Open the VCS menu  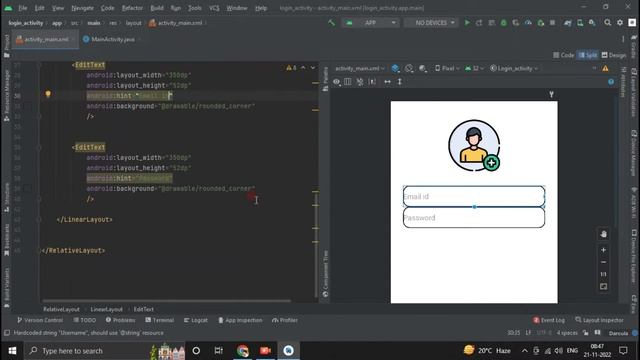[x=214, y=8]
